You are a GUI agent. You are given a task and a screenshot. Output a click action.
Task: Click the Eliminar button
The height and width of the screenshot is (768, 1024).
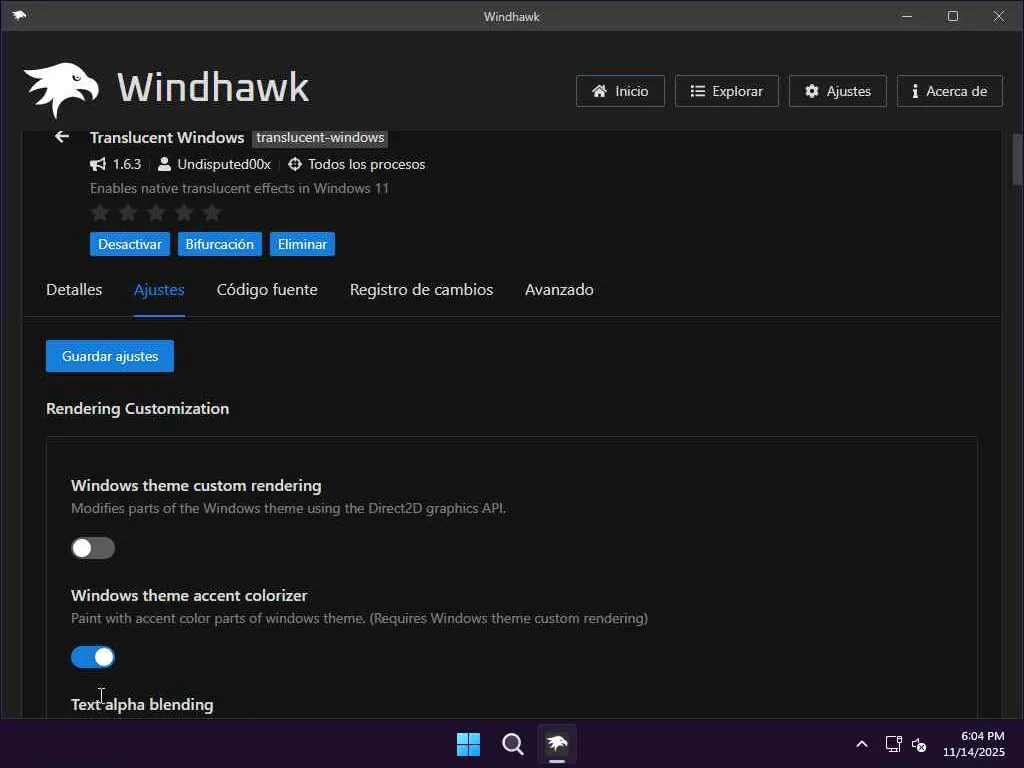point(302,244)
